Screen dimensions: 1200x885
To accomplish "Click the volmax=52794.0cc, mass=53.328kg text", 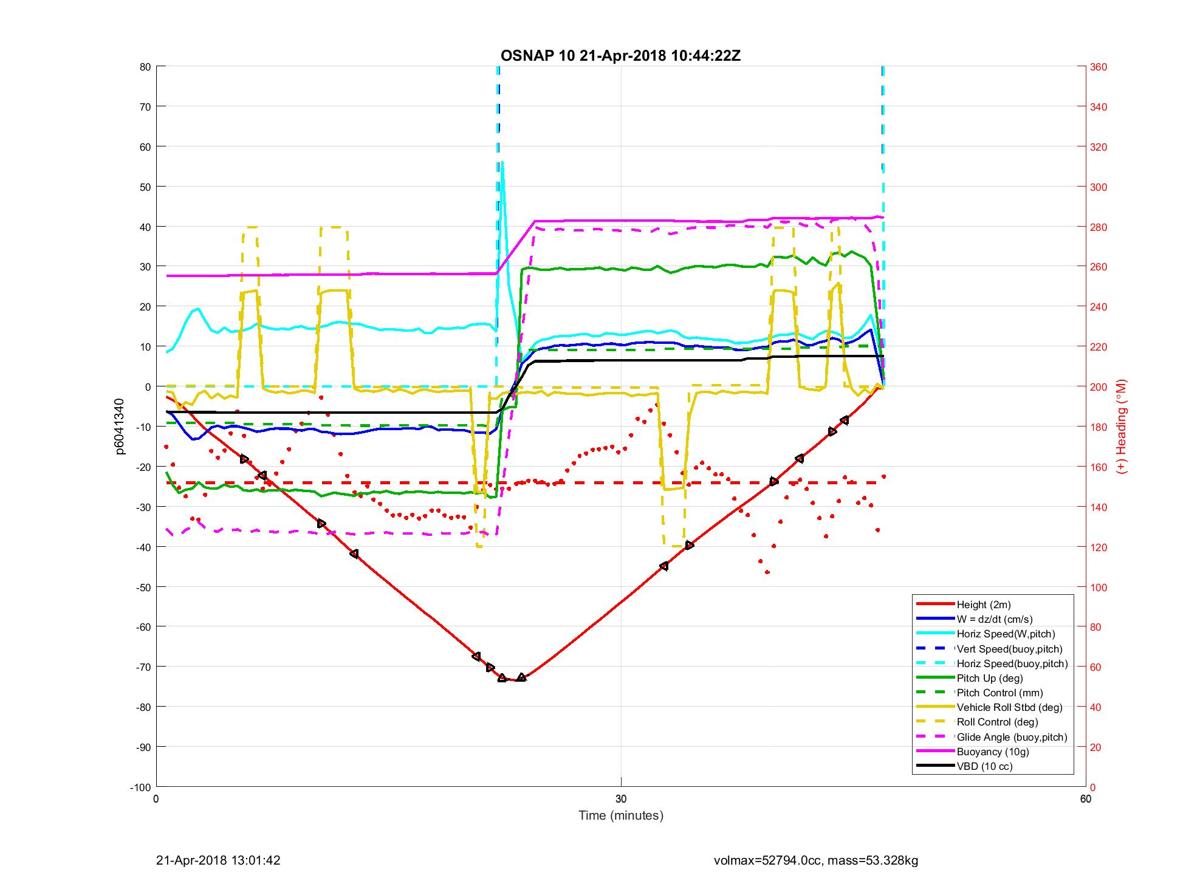I will tap(816, 860).
